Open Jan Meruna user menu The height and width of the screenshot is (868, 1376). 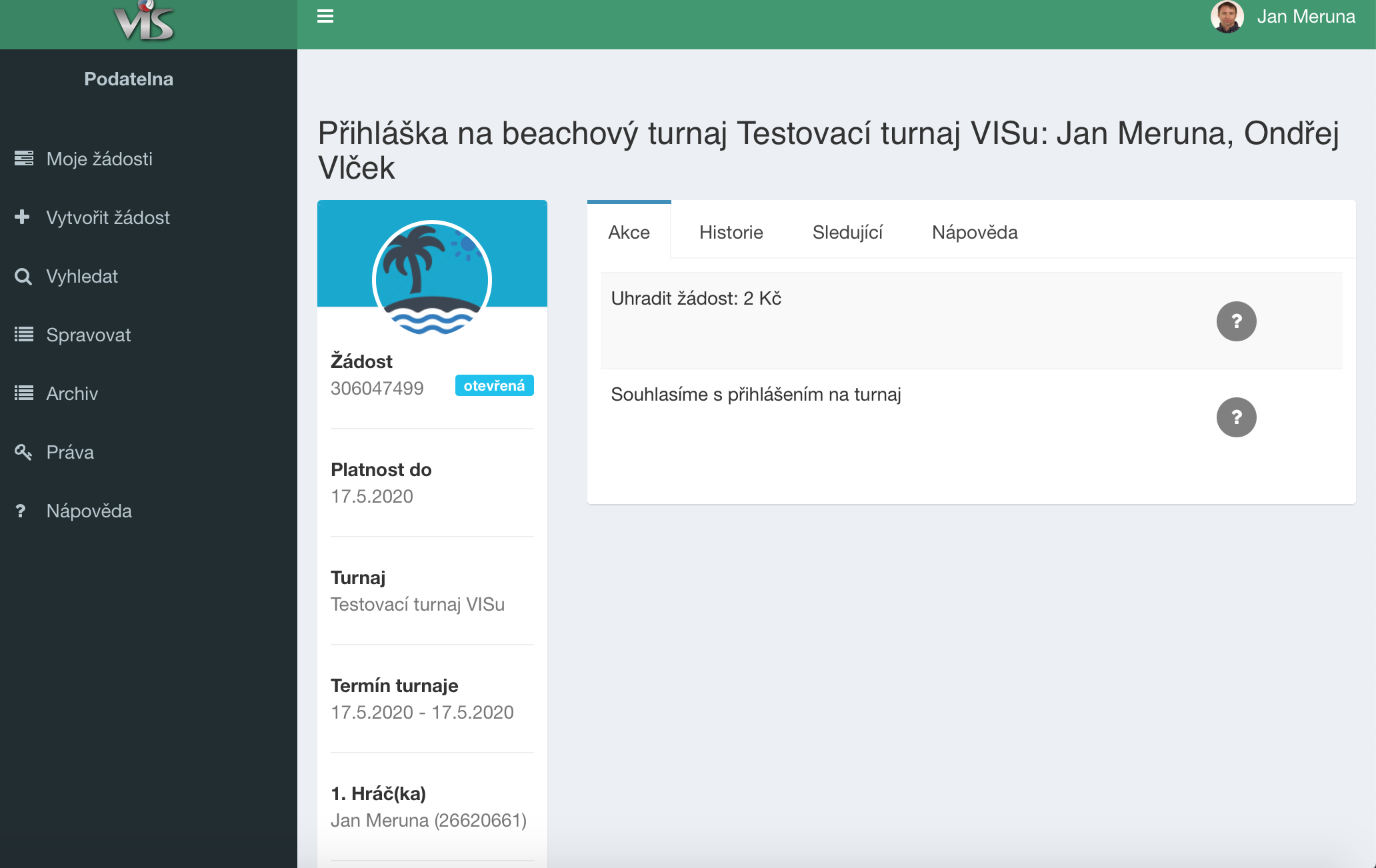(1305, 17)
